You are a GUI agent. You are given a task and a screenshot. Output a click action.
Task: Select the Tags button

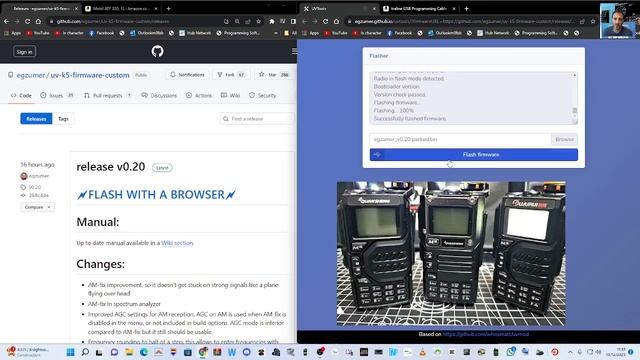[63, 119]
